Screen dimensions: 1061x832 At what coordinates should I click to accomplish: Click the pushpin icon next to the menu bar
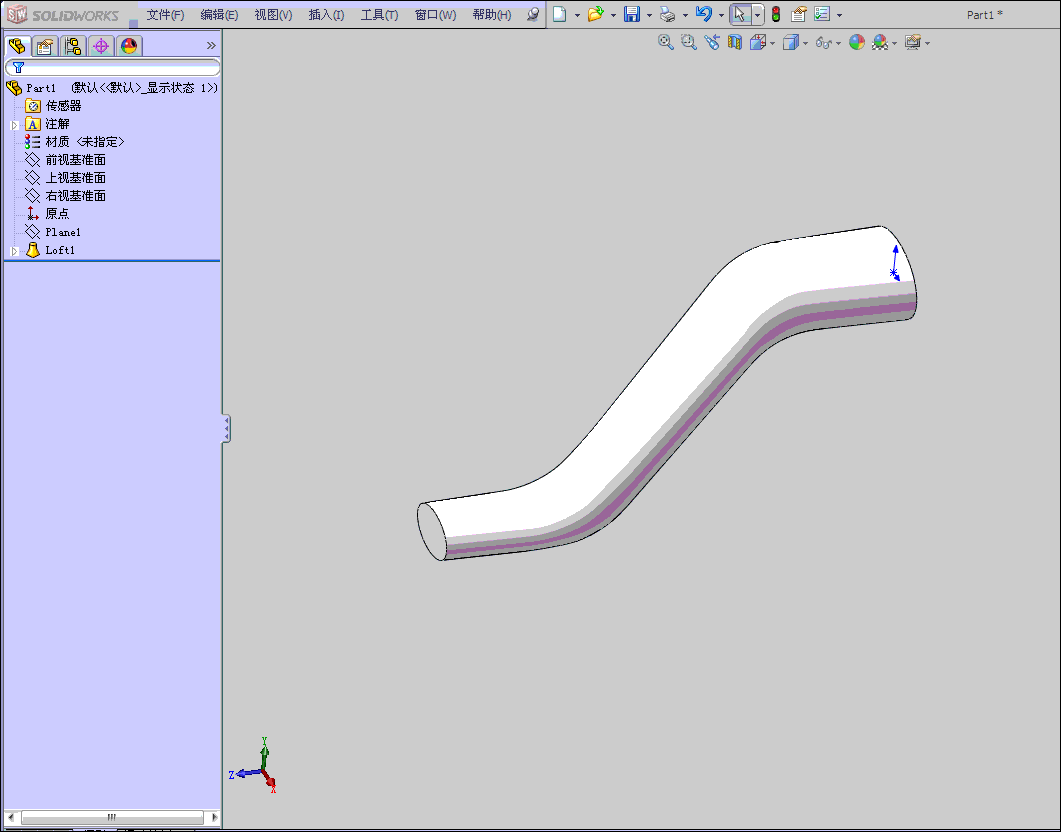pyautogui.click(x=533, y=14)
